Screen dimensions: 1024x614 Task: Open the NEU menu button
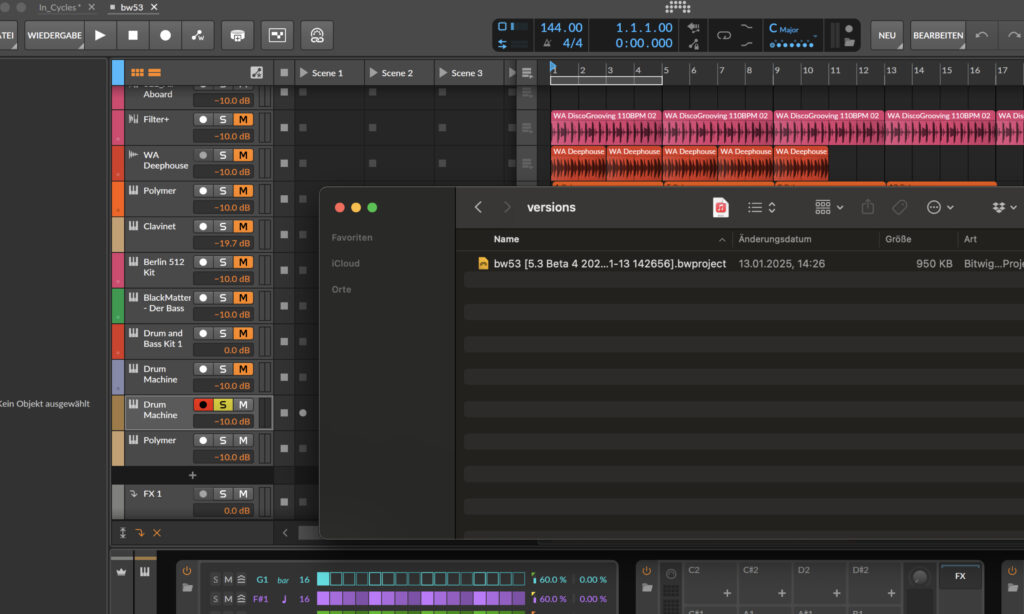pos(887,35)
